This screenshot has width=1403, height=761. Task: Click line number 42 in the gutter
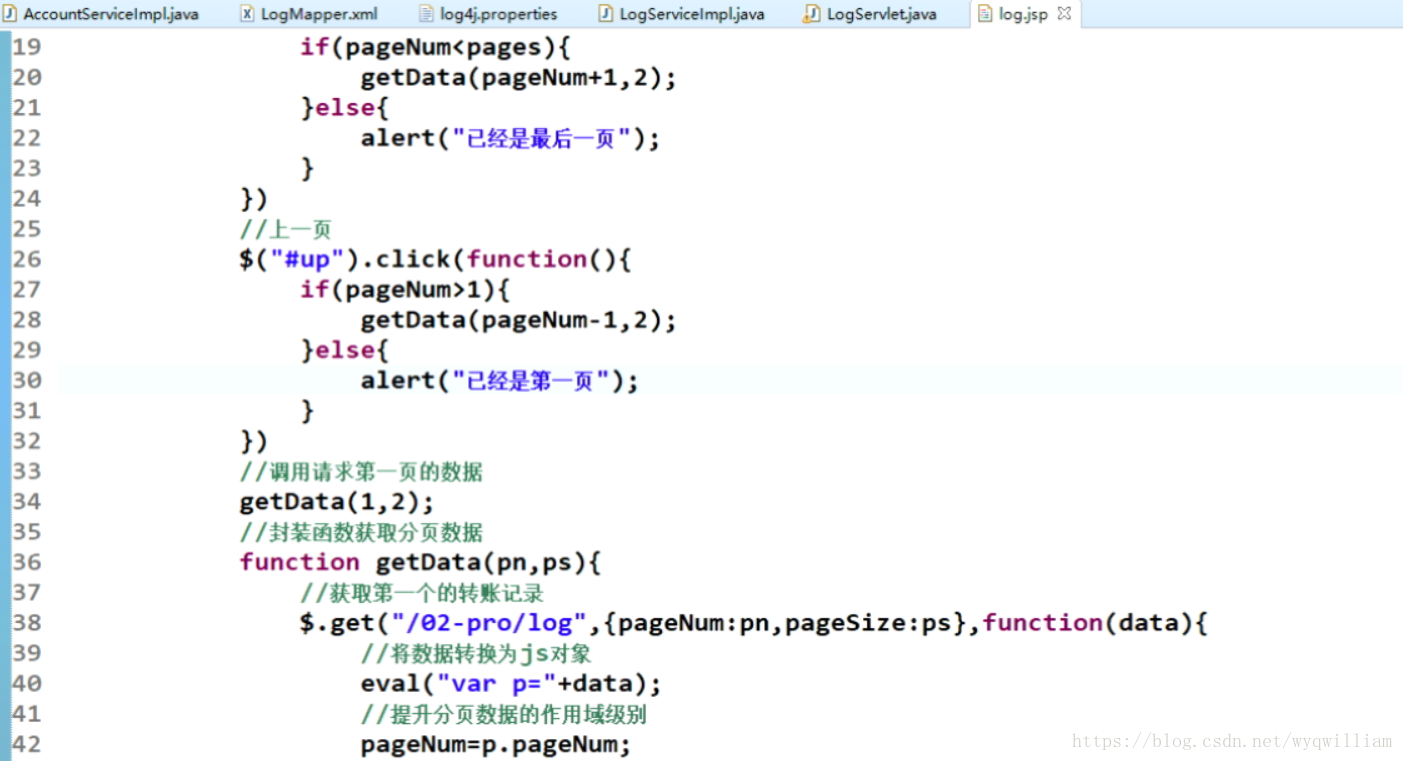27,744
